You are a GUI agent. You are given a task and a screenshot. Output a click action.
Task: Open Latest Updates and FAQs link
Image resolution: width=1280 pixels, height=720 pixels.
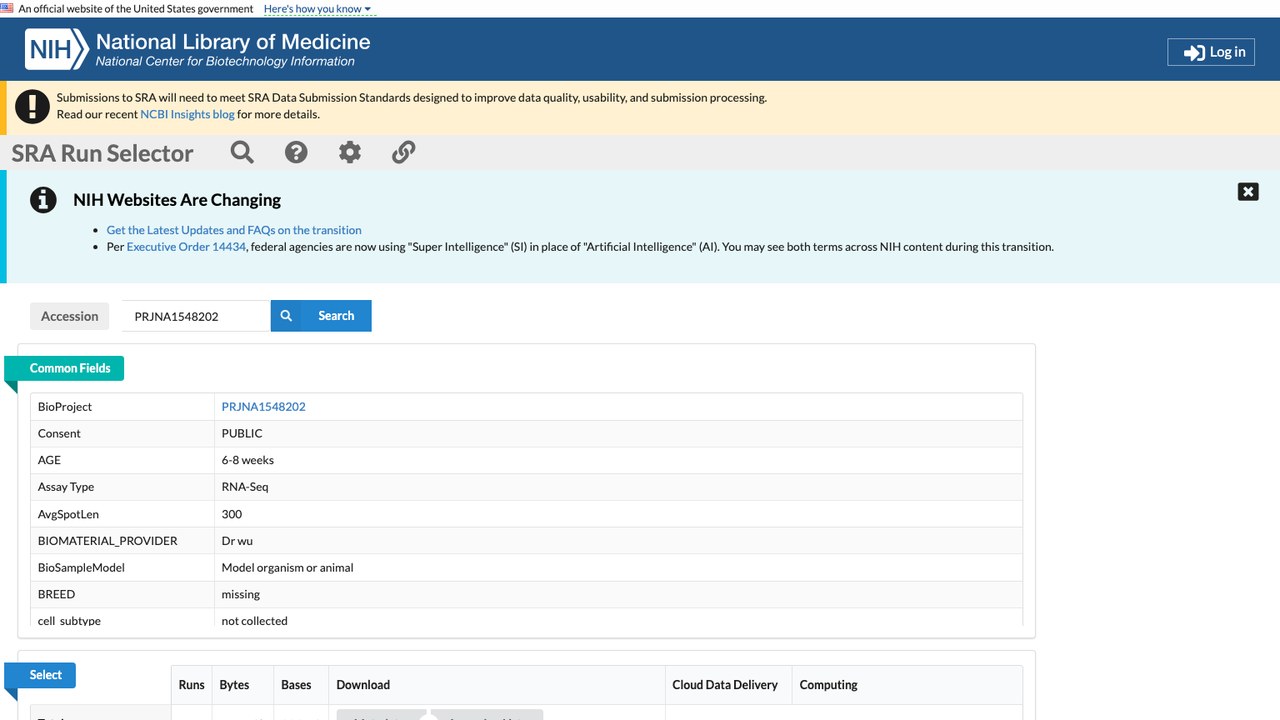(x=234, y=230)
